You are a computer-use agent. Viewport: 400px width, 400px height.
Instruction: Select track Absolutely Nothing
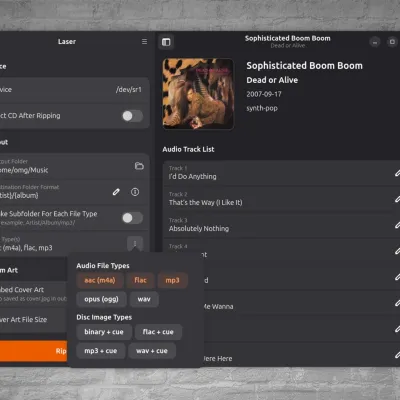281,225
